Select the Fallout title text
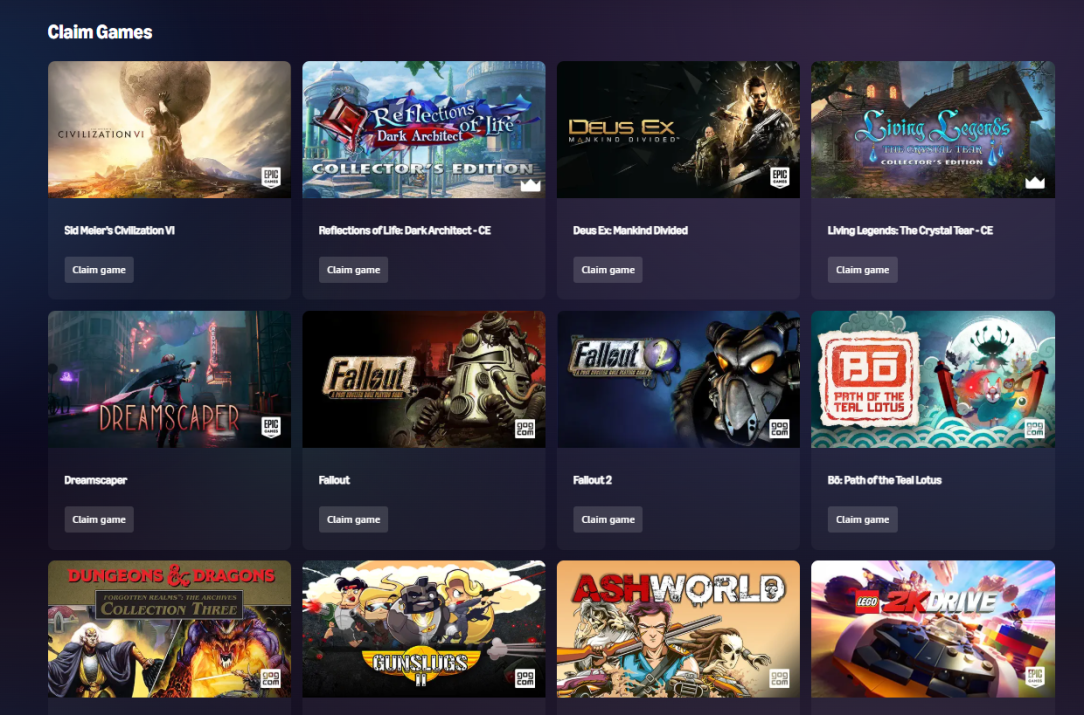1084x715 pixels. 334,480
